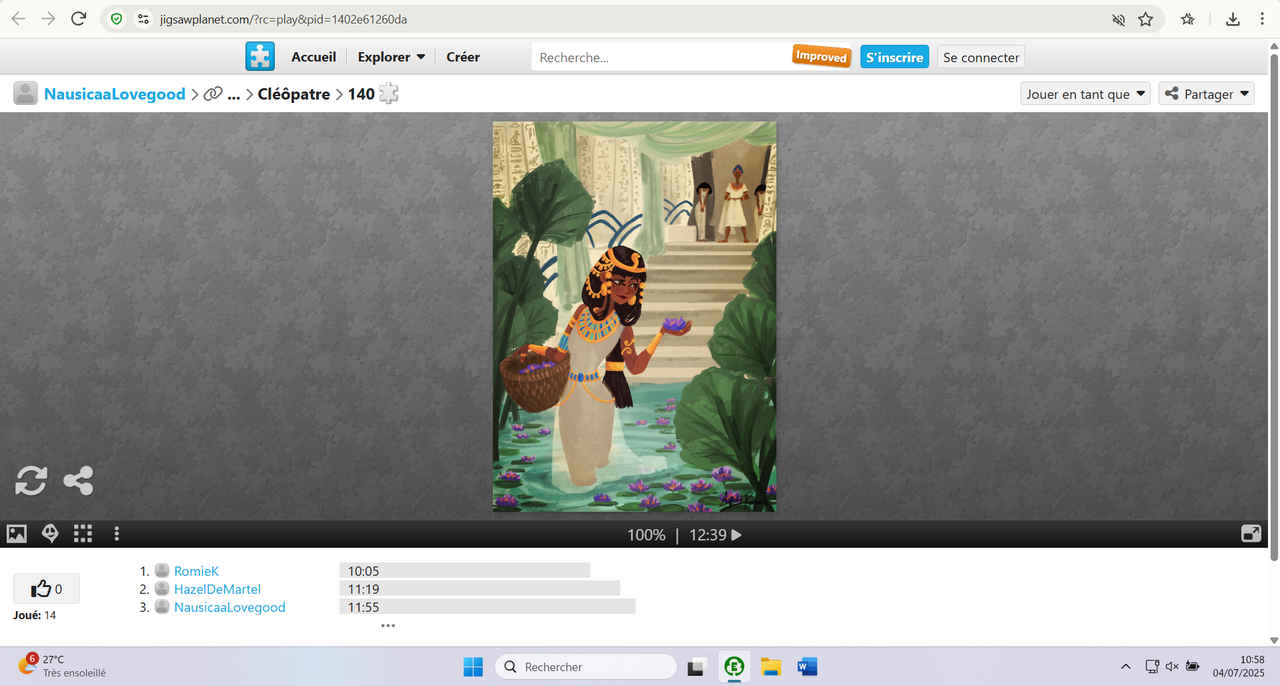This screenshot has height=686, width=1280.
Task: Click the S'inscrire button
Action: [x=894, y=57]
